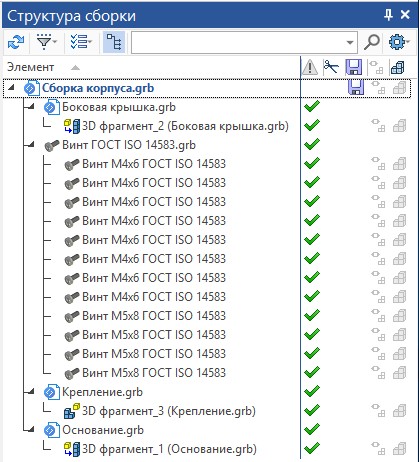Image resolution: width=419 pixels, height=462 pixels.
Task: Collapse the Крепление.grb tree node
Action: 32,392
